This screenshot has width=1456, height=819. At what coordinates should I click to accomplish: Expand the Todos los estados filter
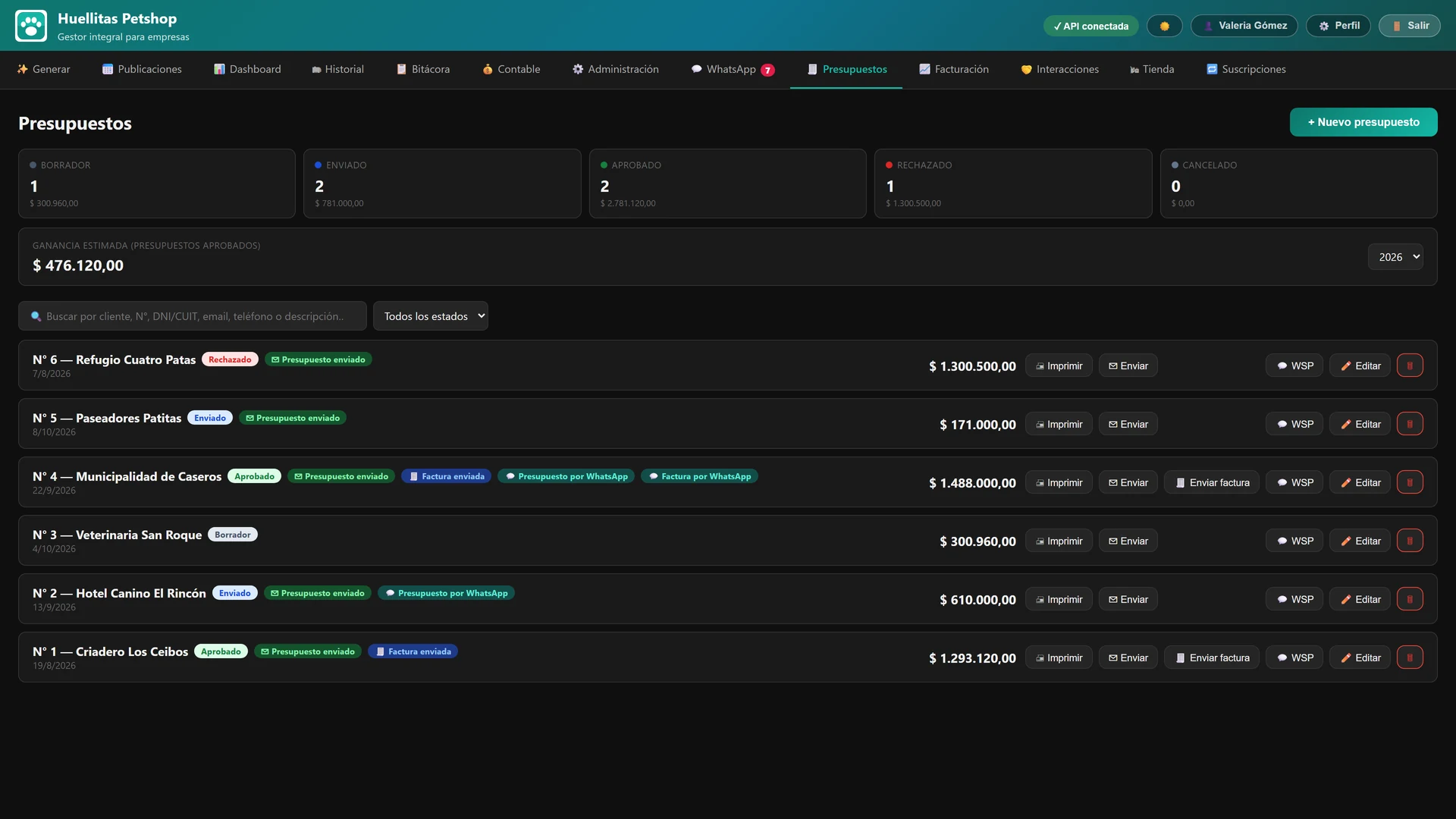[430, 316]
